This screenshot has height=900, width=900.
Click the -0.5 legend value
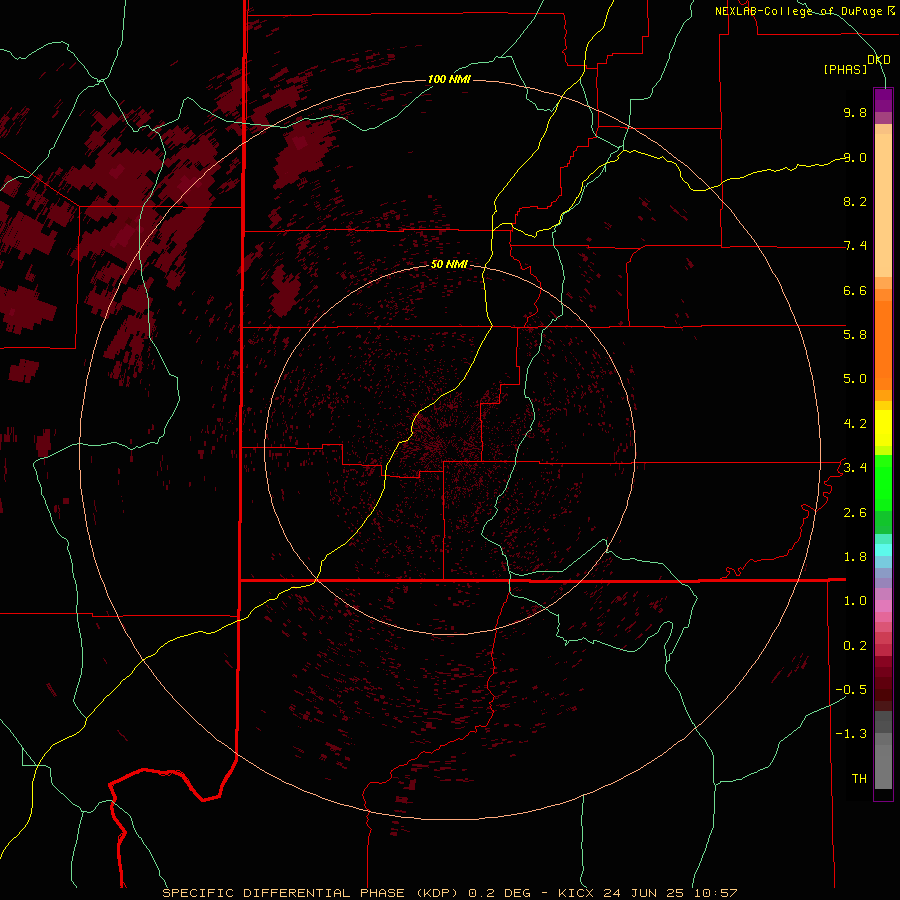point(851,690)
